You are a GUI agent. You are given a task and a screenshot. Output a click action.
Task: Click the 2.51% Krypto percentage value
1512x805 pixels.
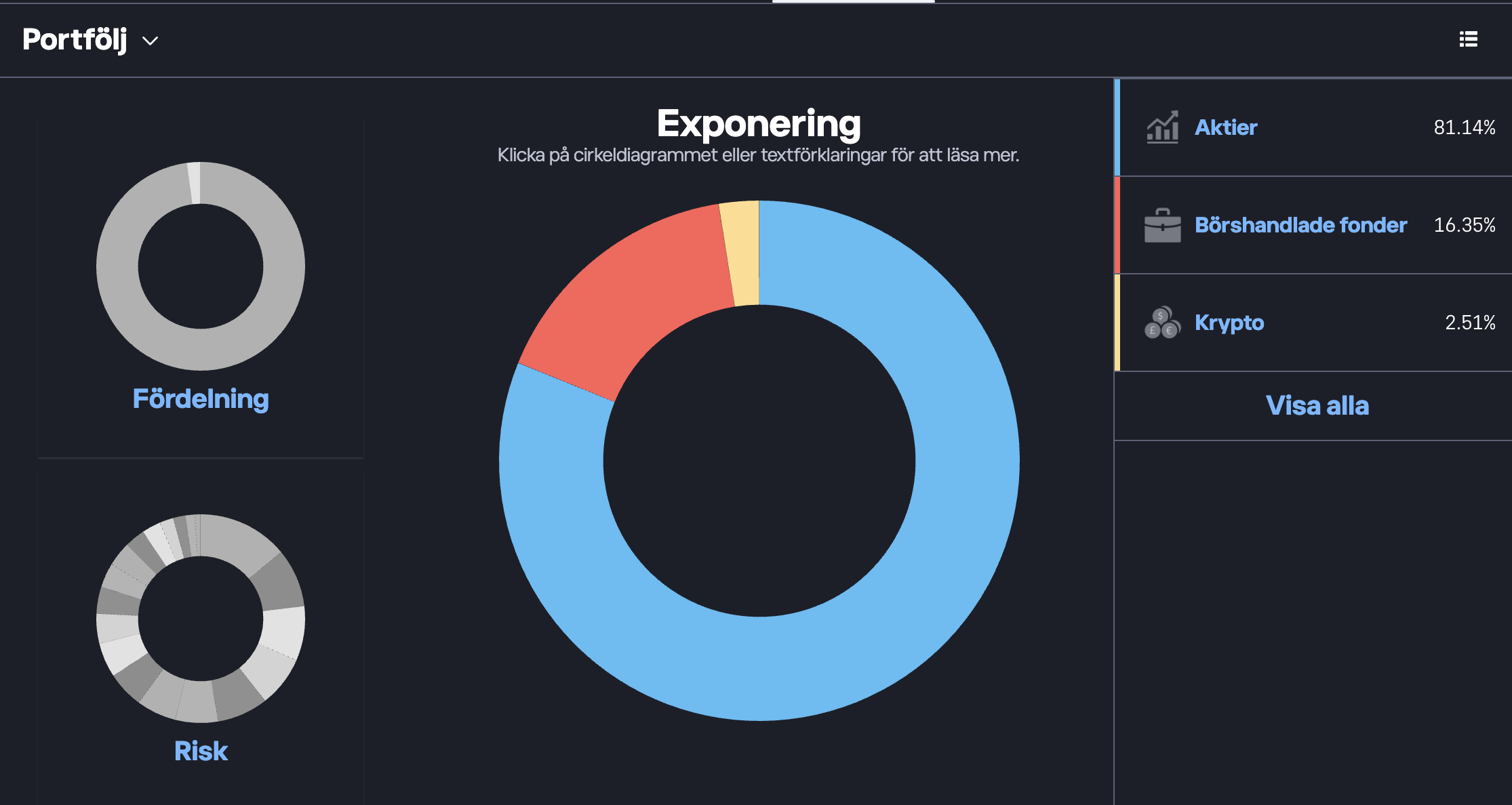pyautogui.click(x=1469, y=323)
